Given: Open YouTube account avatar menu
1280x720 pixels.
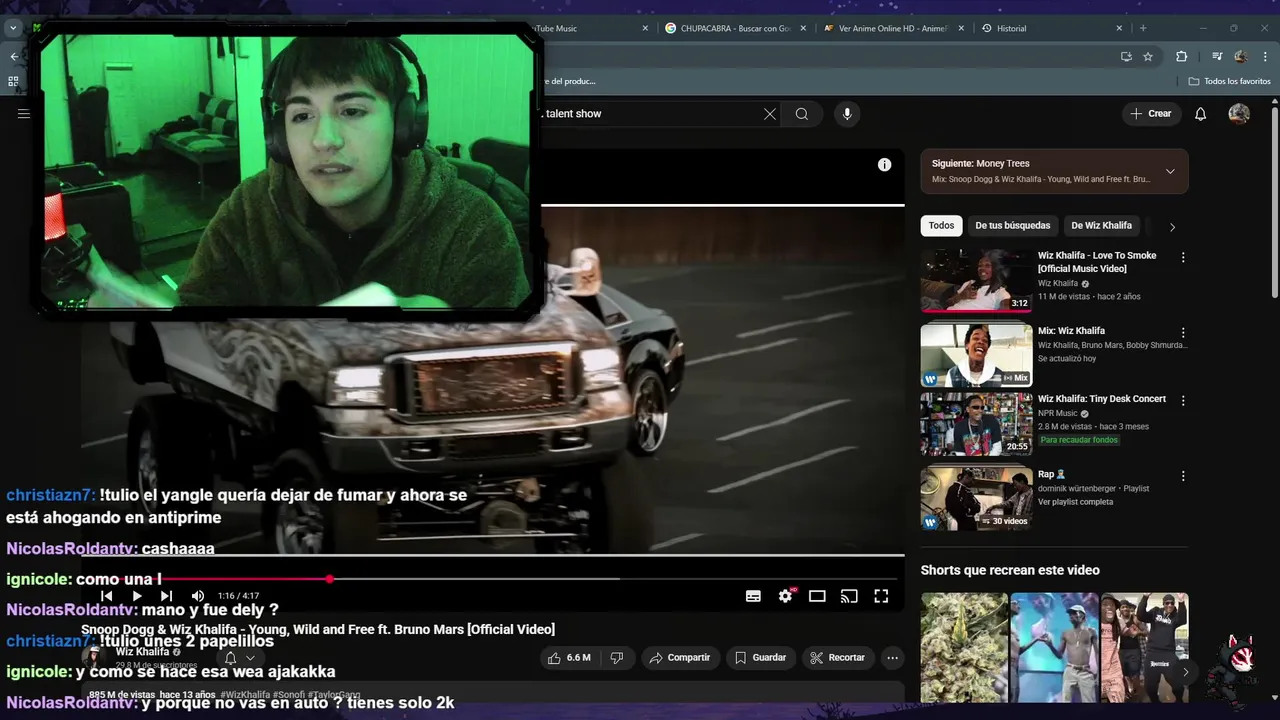Looking at the screenshot, I should coord(1239,114).
